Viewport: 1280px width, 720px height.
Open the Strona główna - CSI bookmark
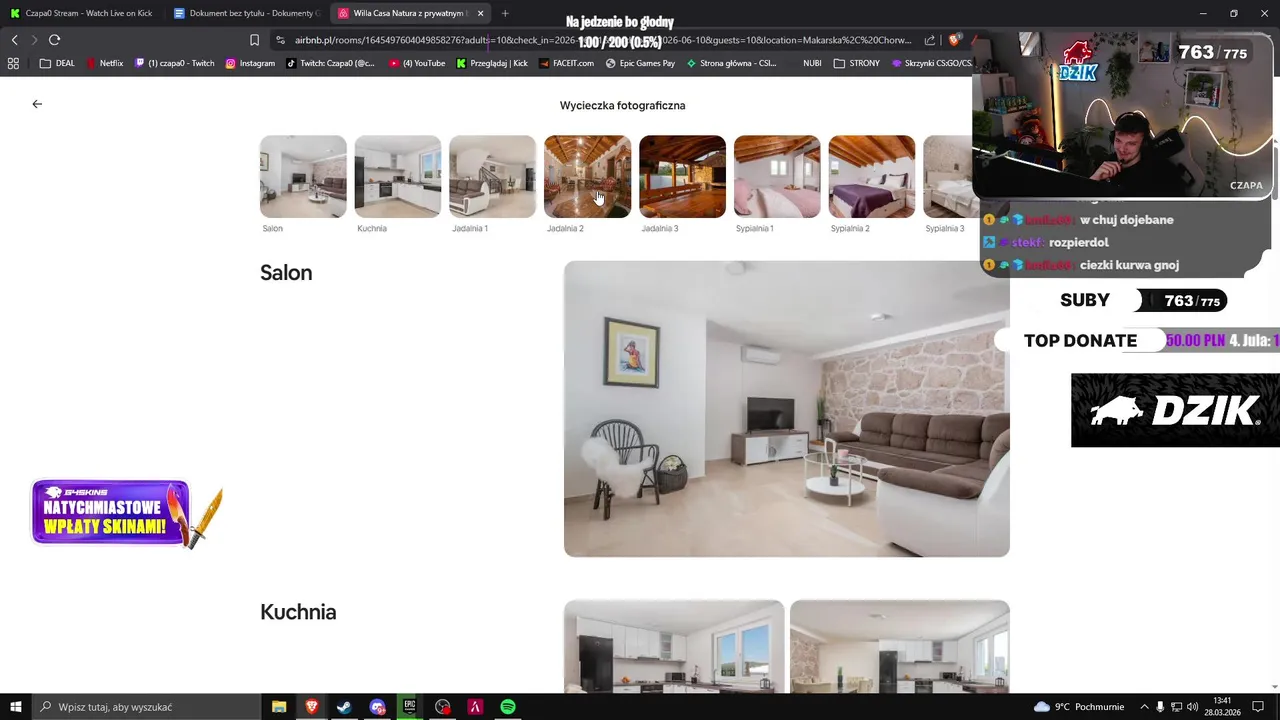coord(731,63)
